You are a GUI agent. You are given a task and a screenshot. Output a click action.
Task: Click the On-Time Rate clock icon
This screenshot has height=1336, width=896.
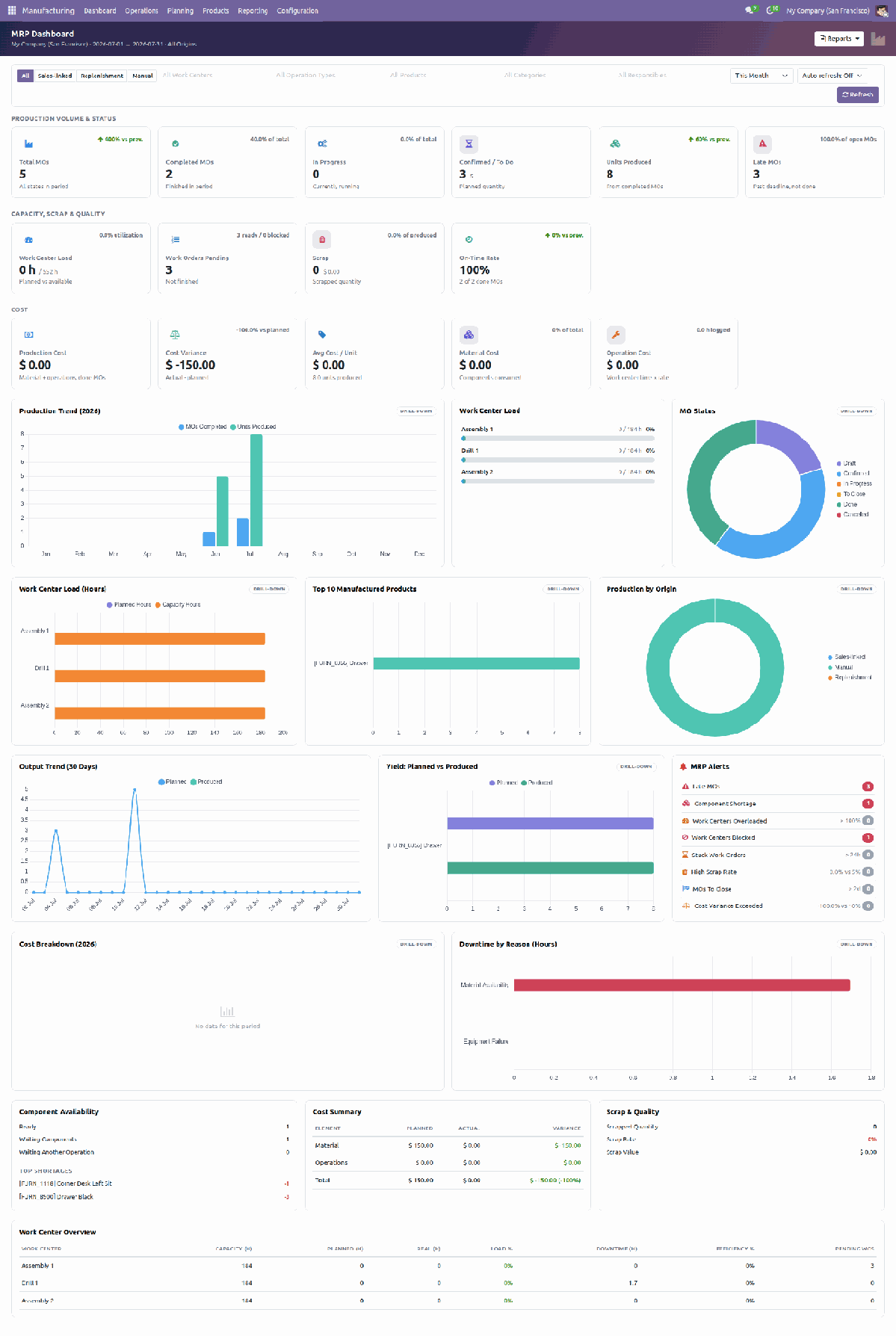pyautogui.click(x=469, y=240)
